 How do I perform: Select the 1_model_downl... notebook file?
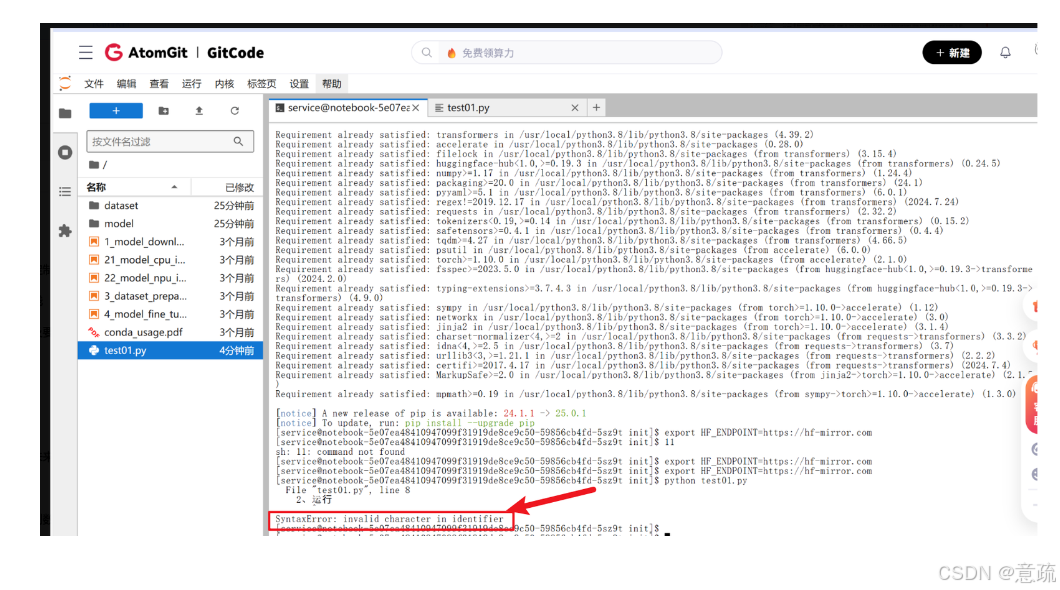pos(170,242)
